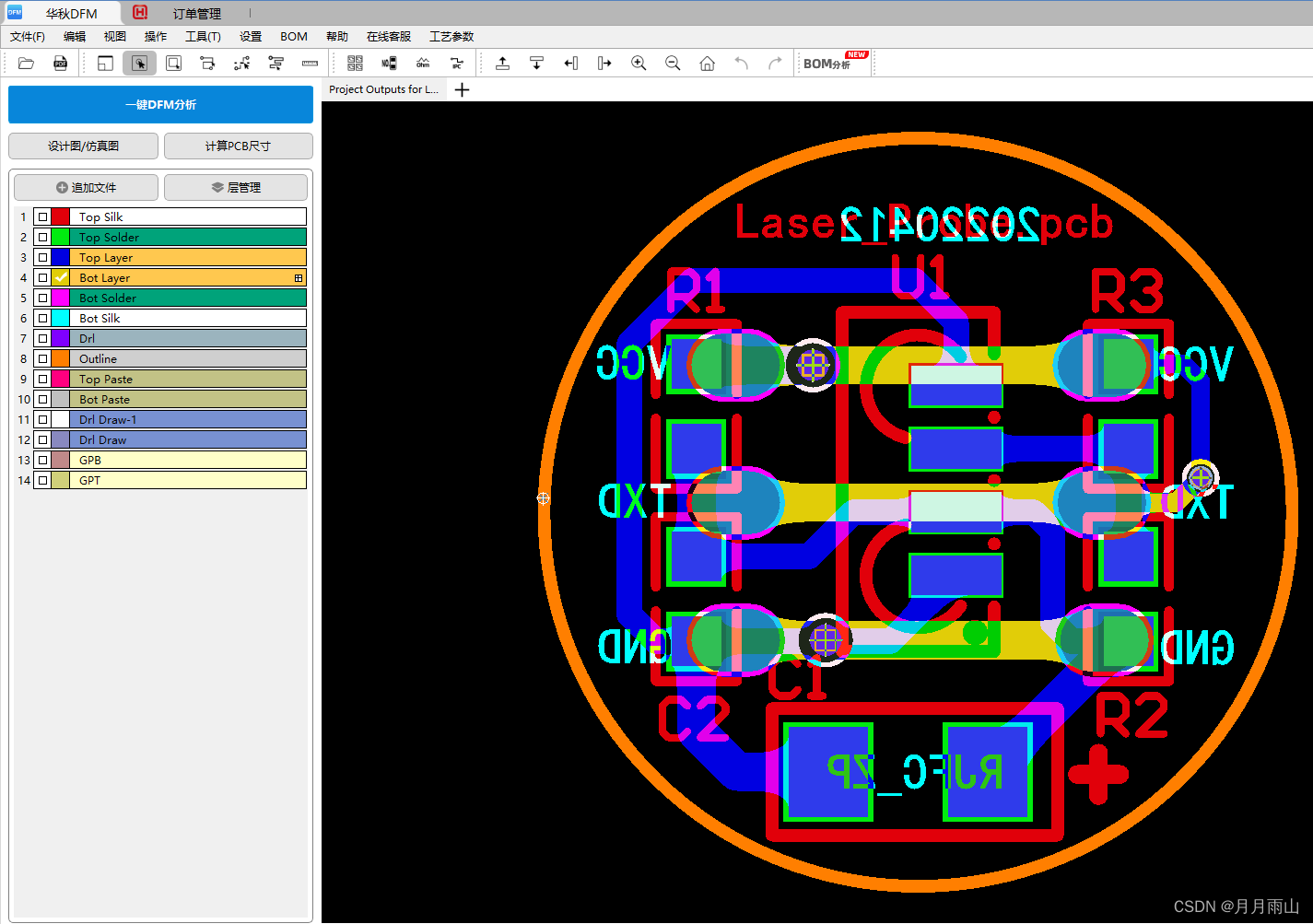
Task: Open the impedance (Ohm) analysis tool
Action: coord(422,63)
